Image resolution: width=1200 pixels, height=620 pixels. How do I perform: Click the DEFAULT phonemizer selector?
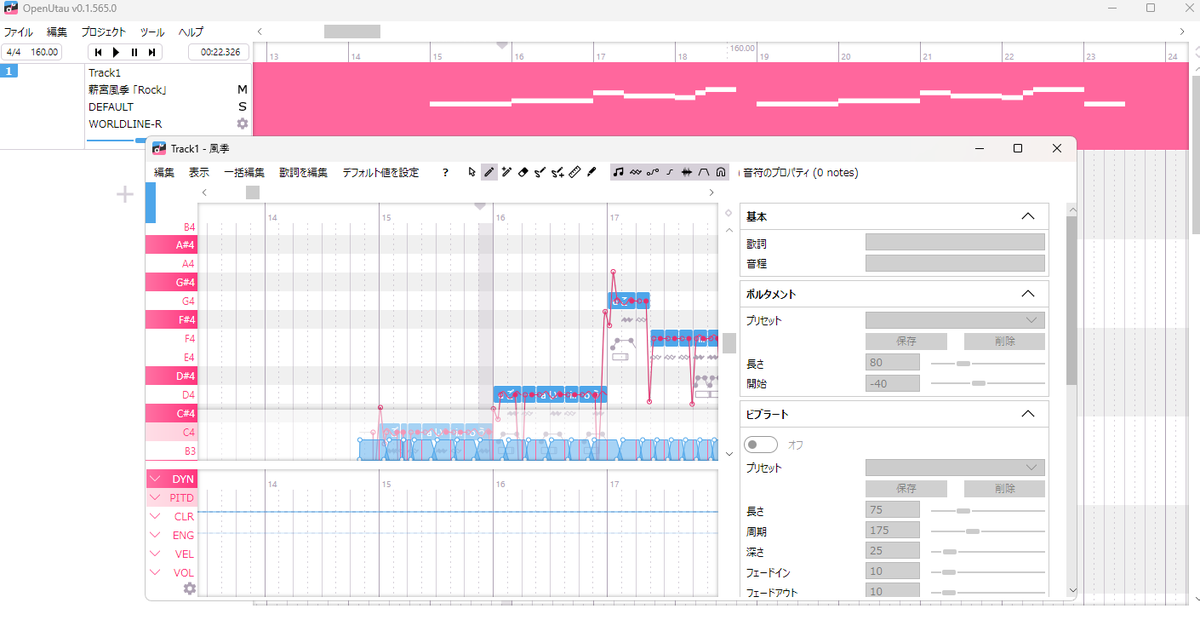111,107
